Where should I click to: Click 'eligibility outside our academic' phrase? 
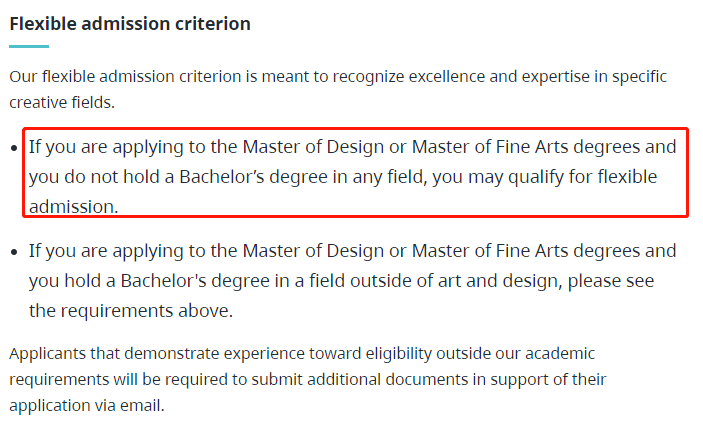point(480,354)
